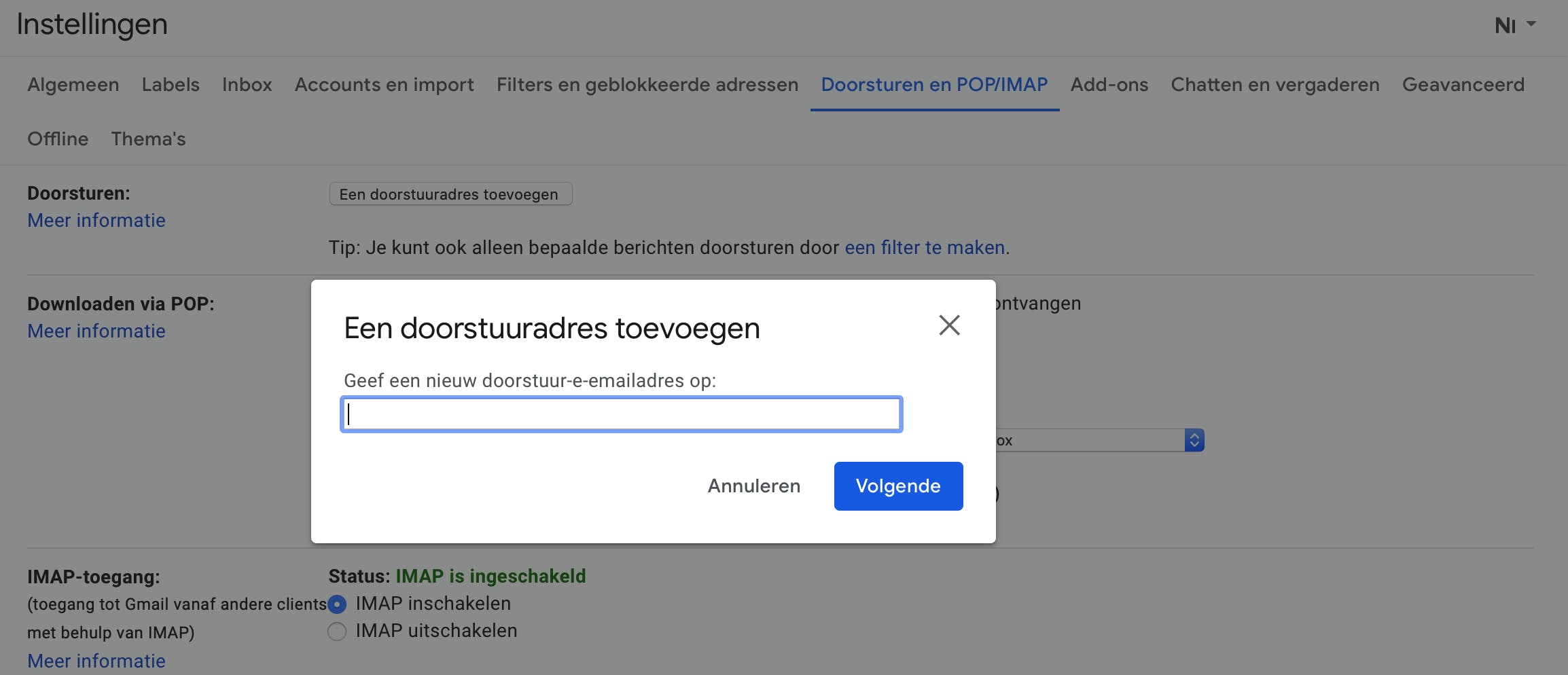Open the language input dropdown arrow
The width and height of the screenshot is (1568, 675).
(x=1531, y=24)
